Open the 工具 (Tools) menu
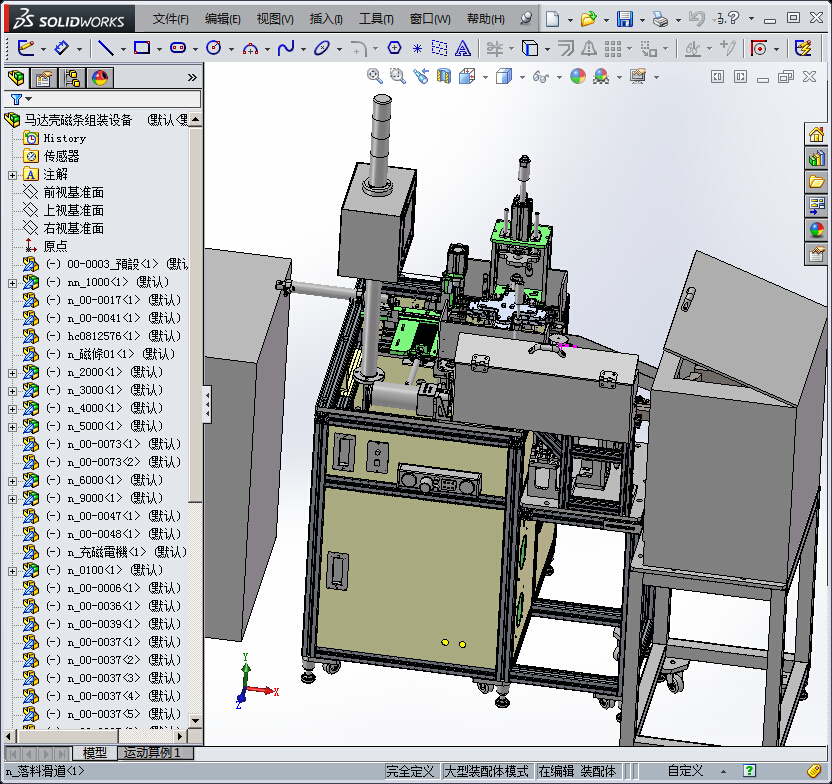Screen dimensions: 832x784 (x=376, y=19)
